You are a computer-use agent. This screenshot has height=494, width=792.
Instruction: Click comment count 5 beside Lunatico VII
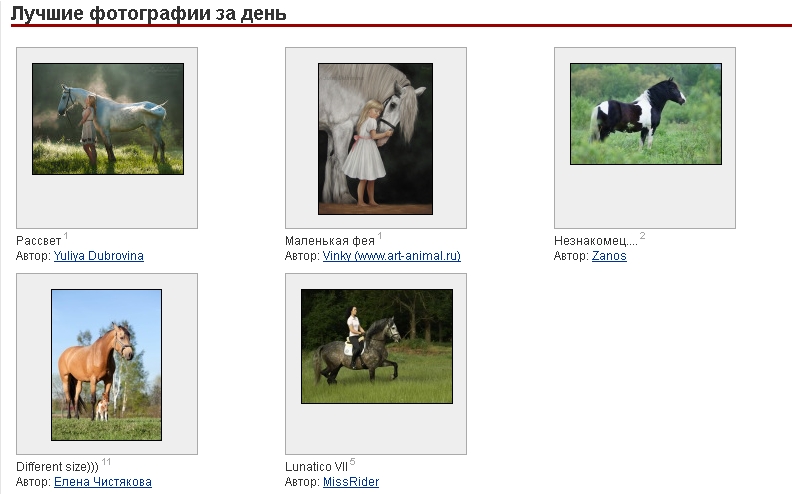(353, 462)
